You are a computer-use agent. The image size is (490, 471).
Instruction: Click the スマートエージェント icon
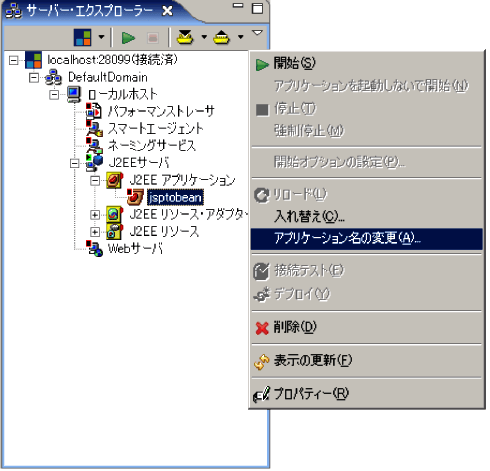tap(94, 129)
